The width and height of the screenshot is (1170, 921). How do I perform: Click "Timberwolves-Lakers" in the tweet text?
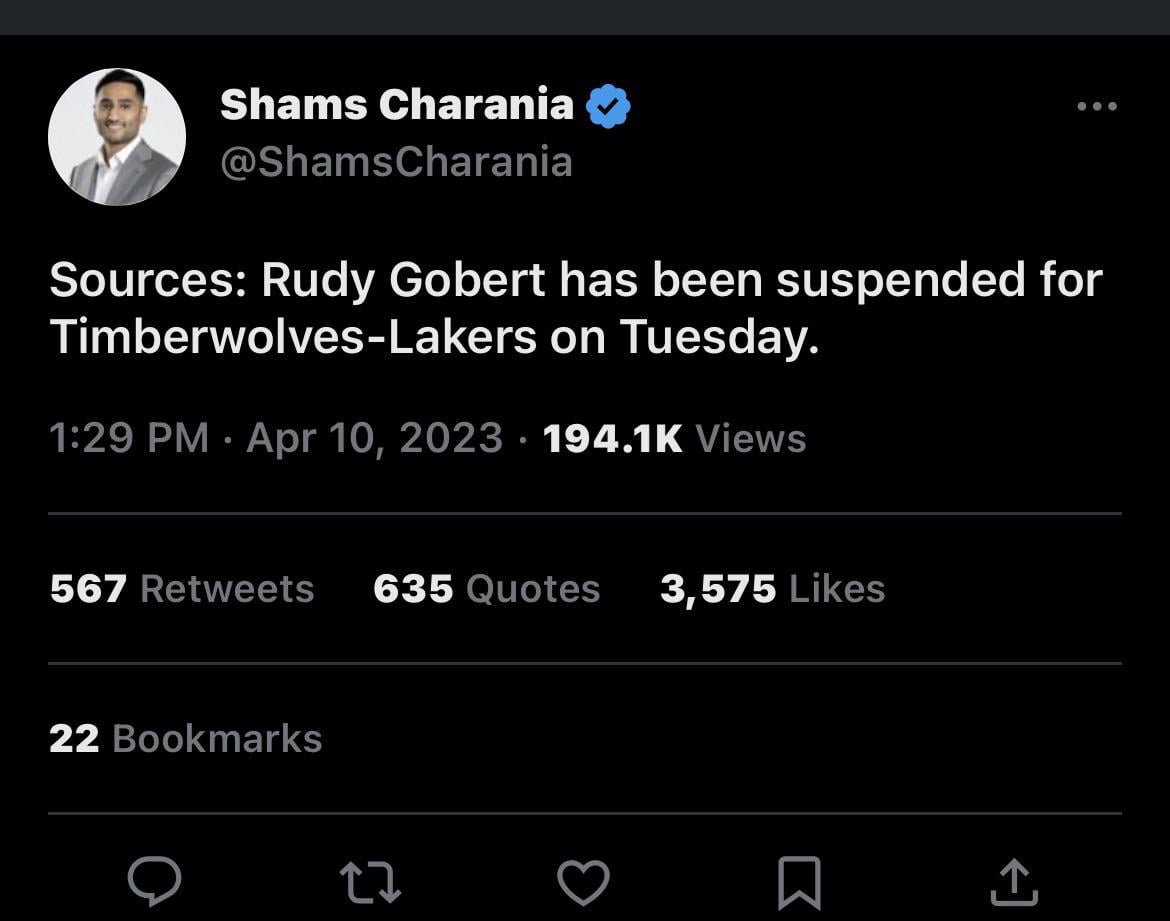(x=293, y=338)
